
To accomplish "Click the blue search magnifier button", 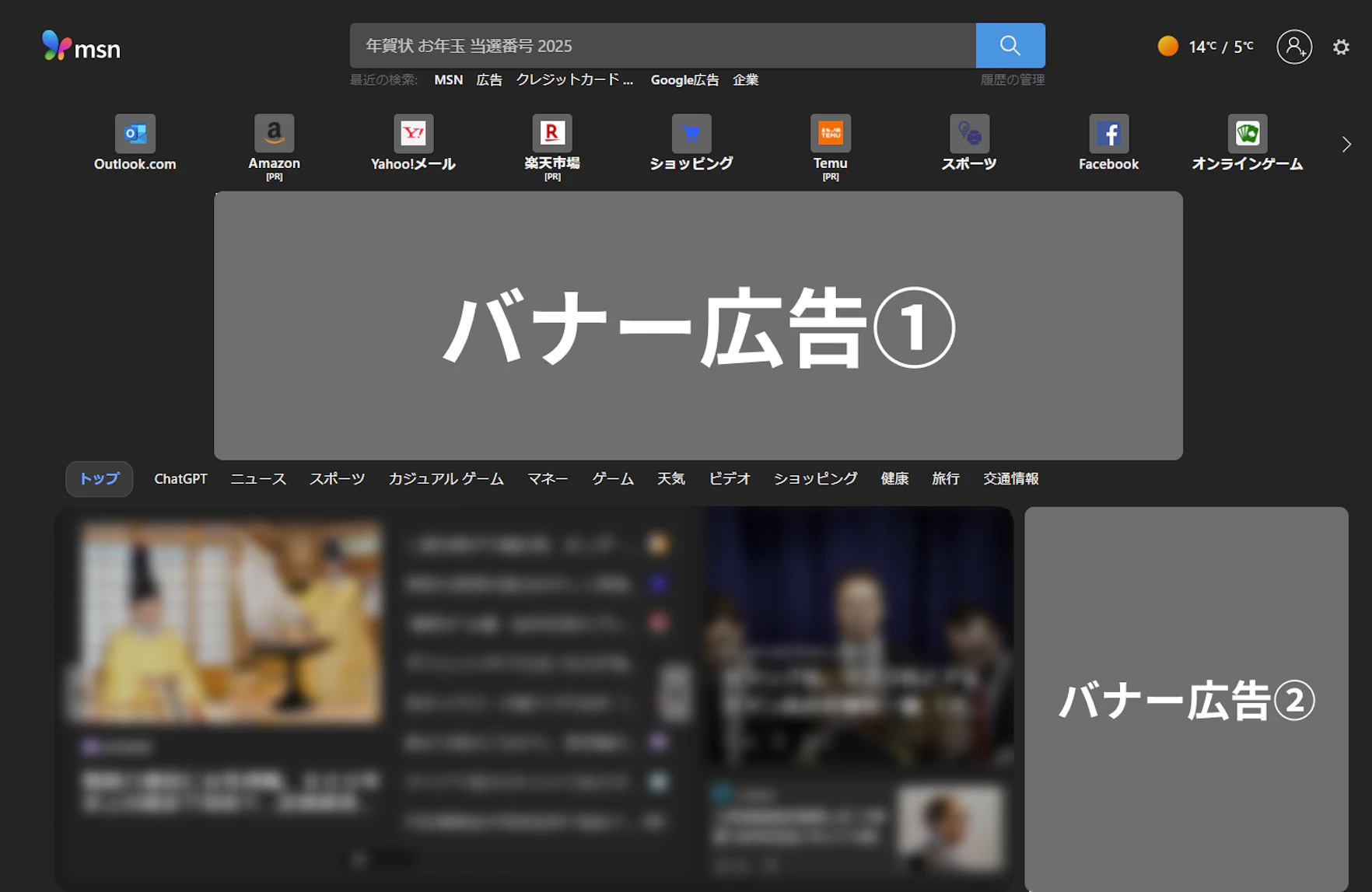I will pos(1010,45).
